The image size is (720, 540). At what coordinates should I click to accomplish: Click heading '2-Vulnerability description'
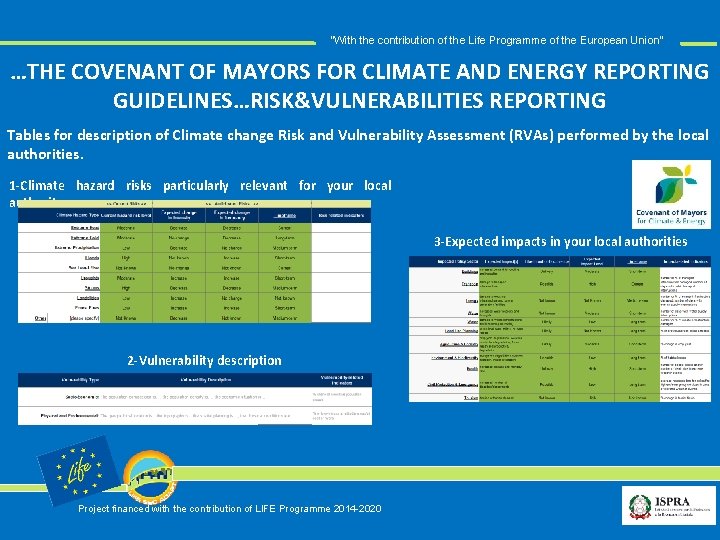point(204,360)
